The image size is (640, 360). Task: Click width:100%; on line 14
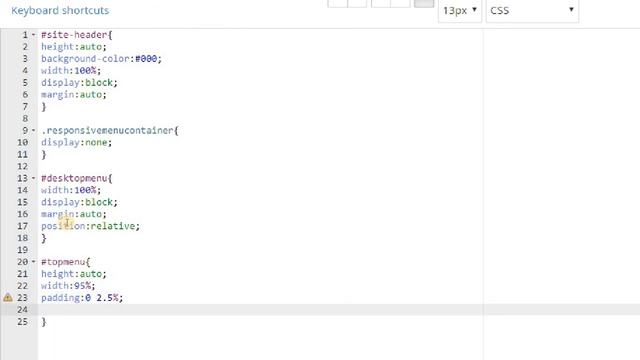(x=71, y=190)
